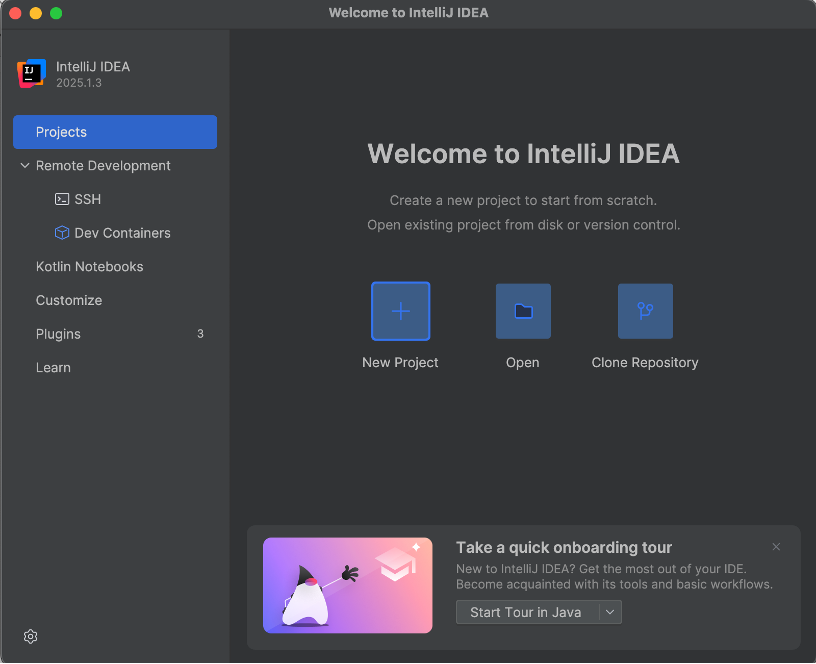The image size is (816, 664).
Task: Open settings via the gear icon
Action: [x=31, y=637]
